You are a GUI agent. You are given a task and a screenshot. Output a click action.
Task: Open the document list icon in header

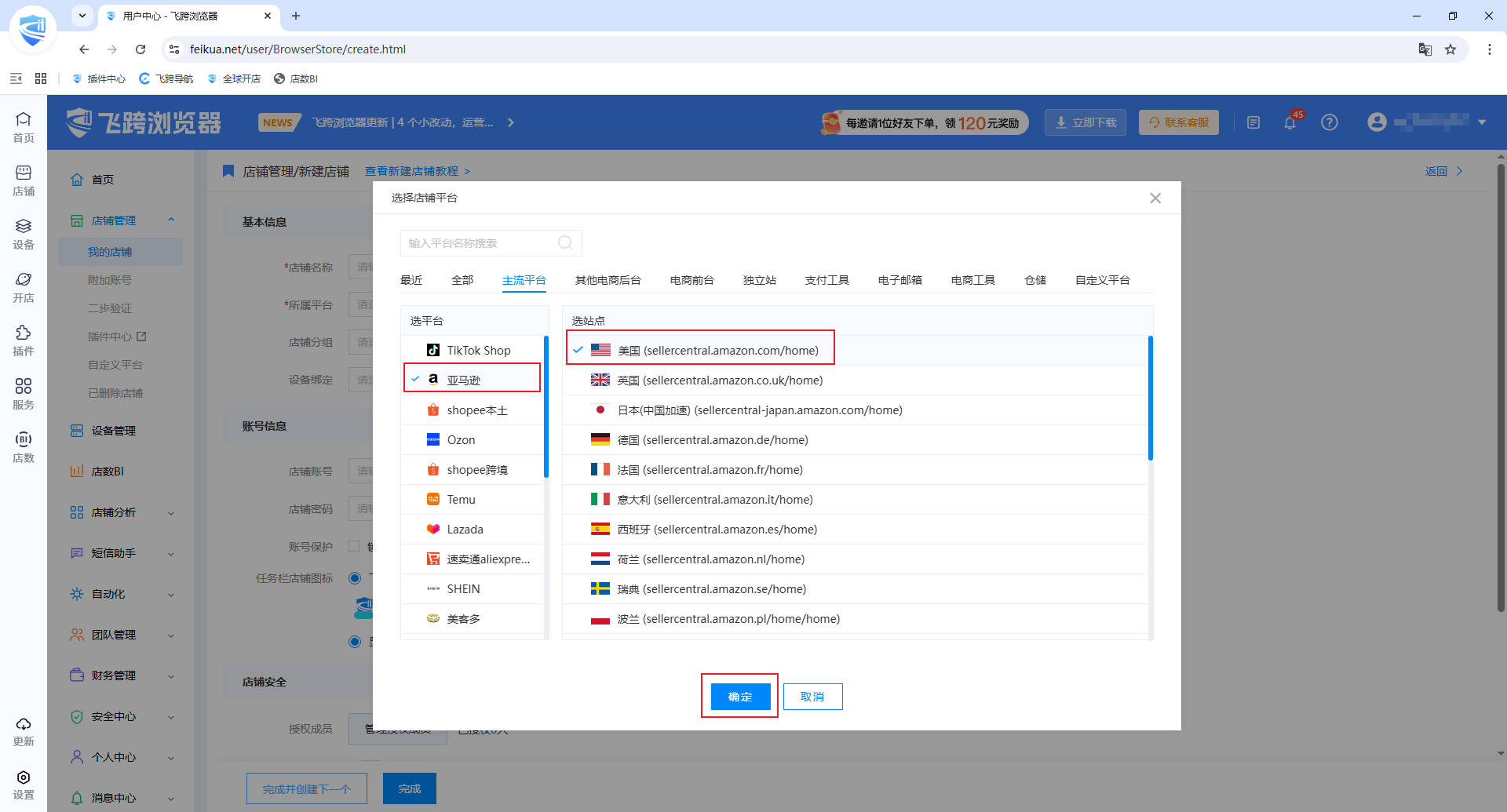pos(1253,122)
